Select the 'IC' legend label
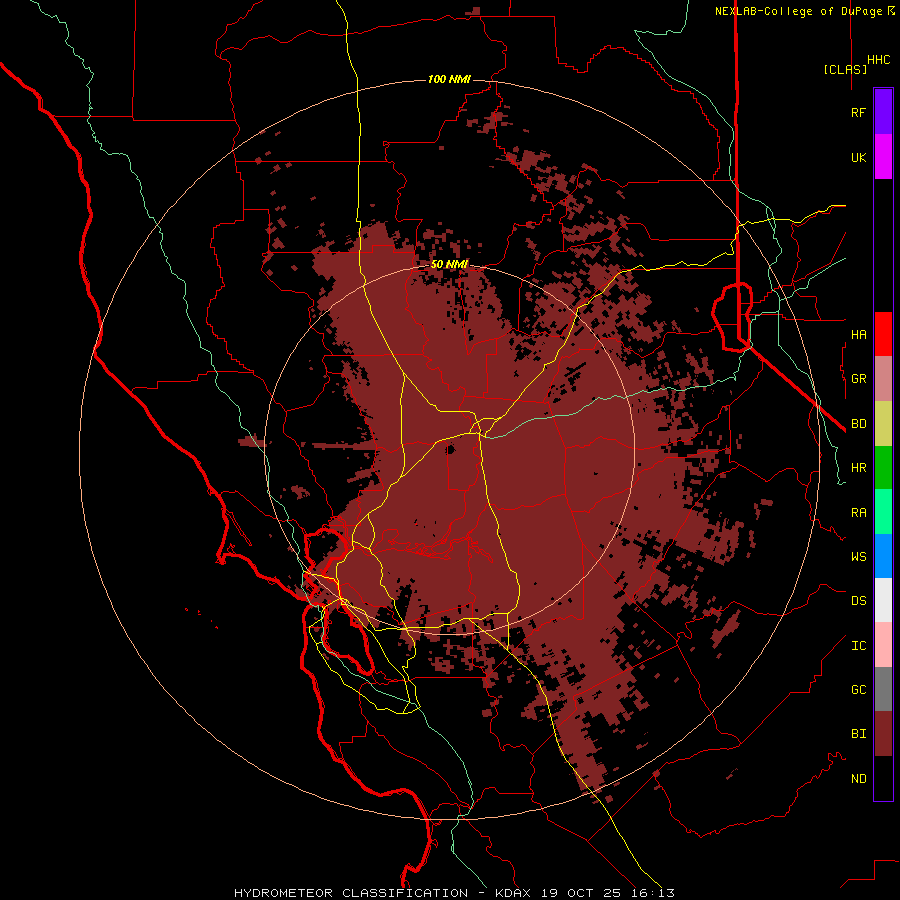The width and height of the screenshot is (900, 900). pyautogui.click(x=858, y=646)
